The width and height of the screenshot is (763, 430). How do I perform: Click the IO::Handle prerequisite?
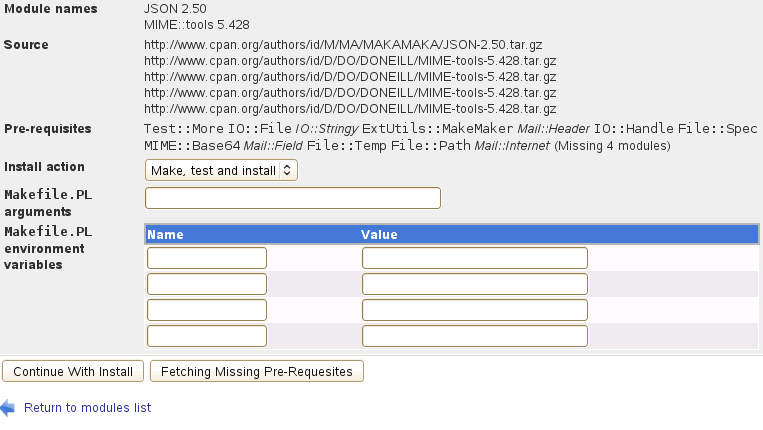634,129
